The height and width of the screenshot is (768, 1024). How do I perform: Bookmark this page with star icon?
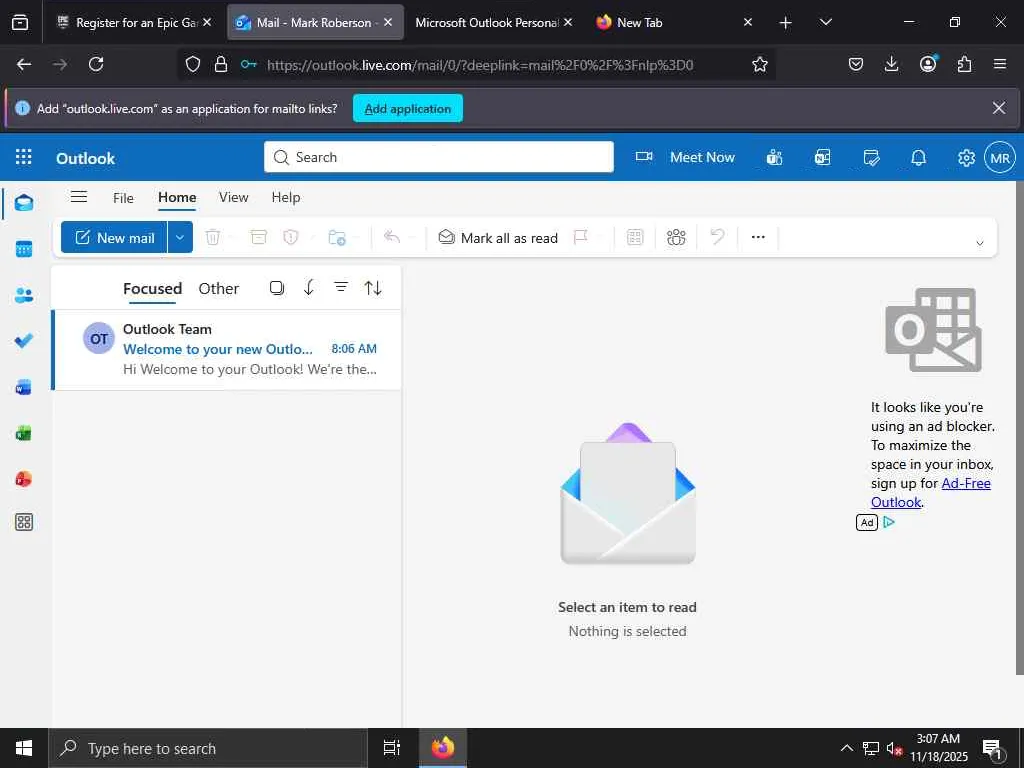(x=760, y=64)
